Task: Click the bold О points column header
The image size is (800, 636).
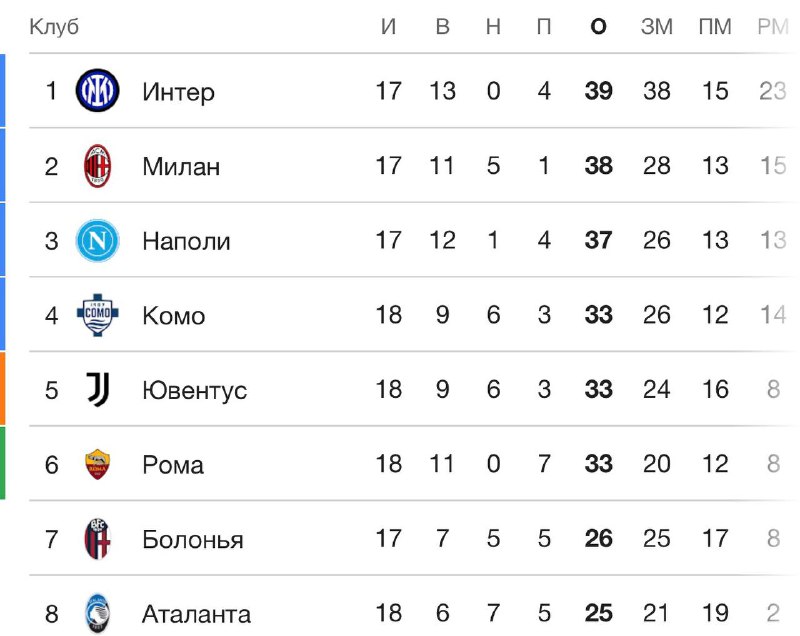Action: 598,27
